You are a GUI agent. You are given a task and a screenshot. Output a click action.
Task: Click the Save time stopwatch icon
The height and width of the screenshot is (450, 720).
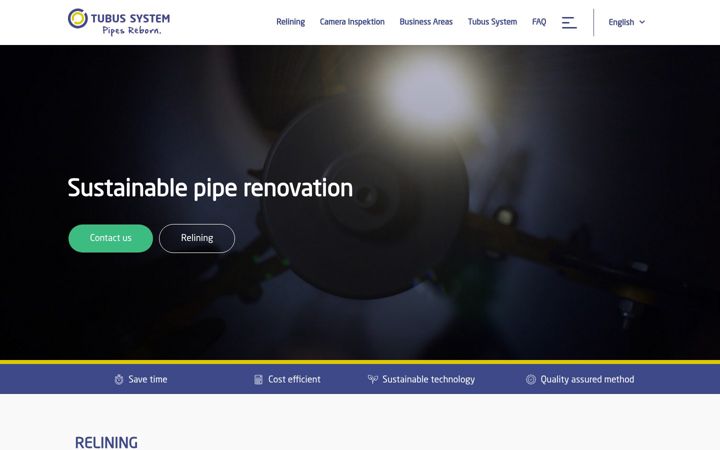point(119,379)
